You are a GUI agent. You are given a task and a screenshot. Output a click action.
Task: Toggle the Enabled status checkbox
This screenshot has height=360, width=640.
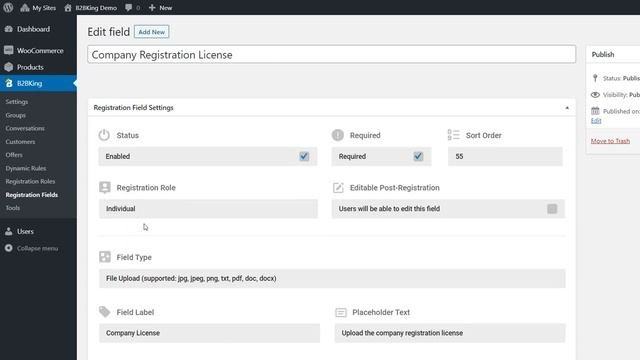click(304, 156)
